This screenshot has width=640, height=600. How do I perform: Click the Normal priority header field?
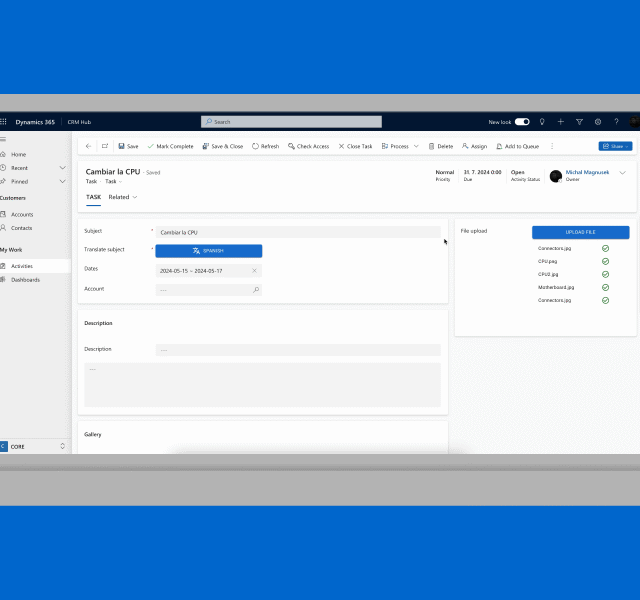(x=444, y=176)
